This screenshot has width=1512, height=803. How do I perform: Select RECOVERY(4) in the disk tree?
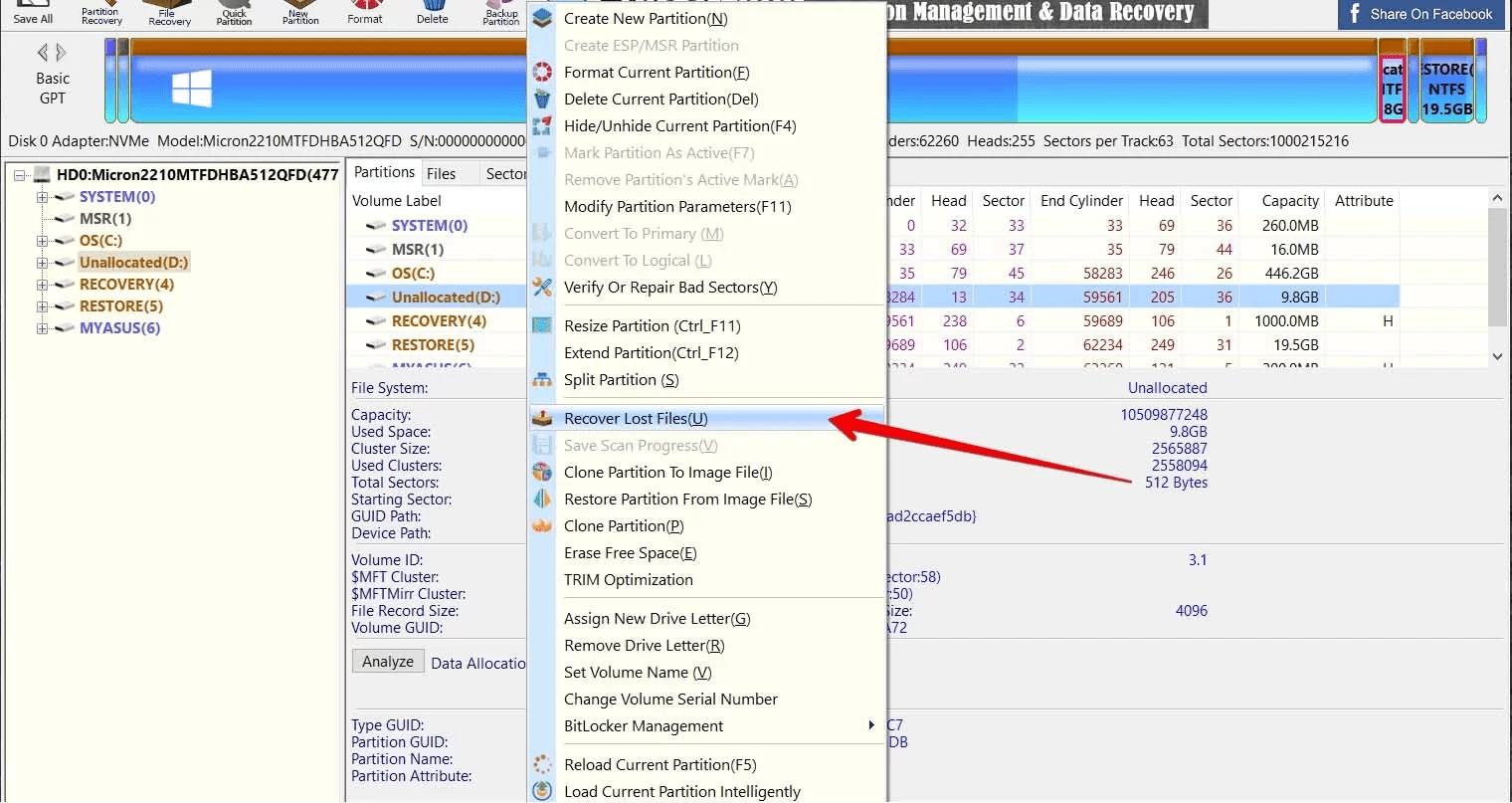pyautogui.click(x=126, y=285)
